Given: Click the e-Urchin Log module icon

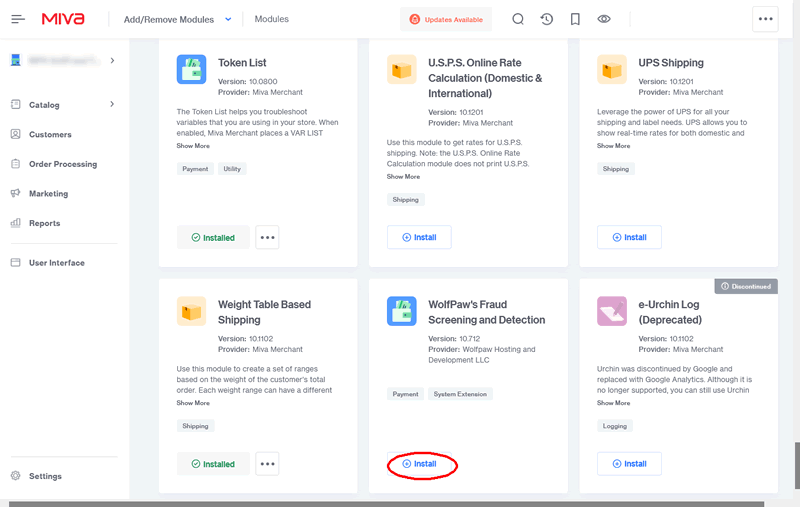Looking at the screenshot, I should 612,311.
